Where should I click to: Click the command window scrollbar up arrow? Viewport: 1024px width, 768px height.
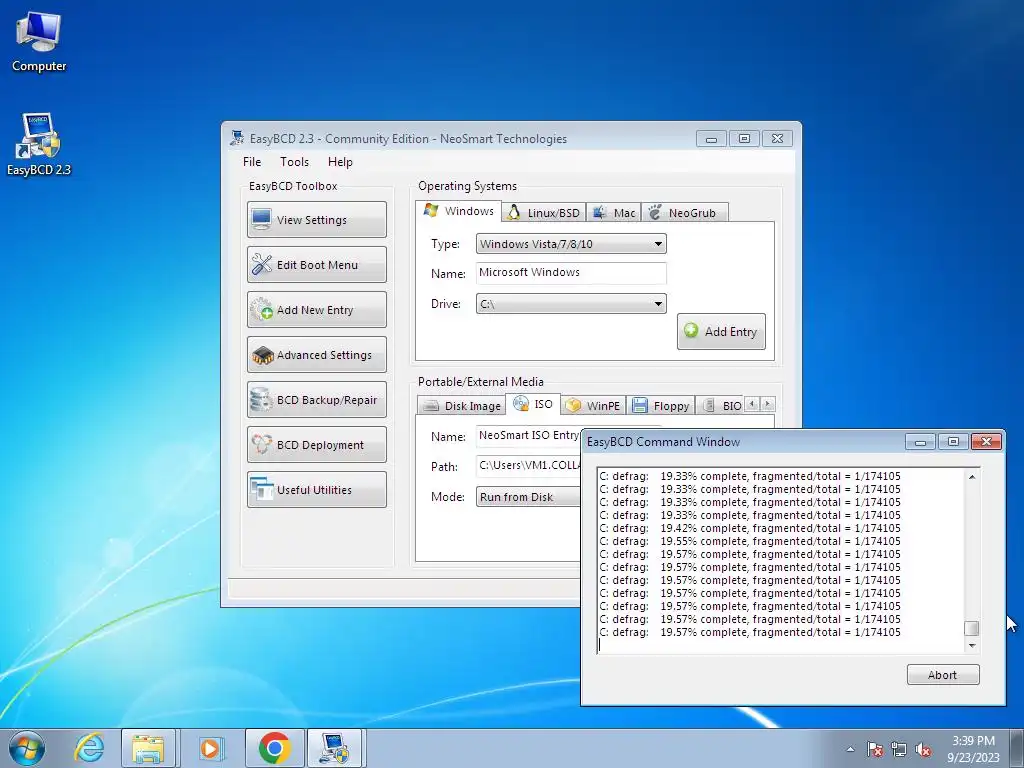click(972, 477)
